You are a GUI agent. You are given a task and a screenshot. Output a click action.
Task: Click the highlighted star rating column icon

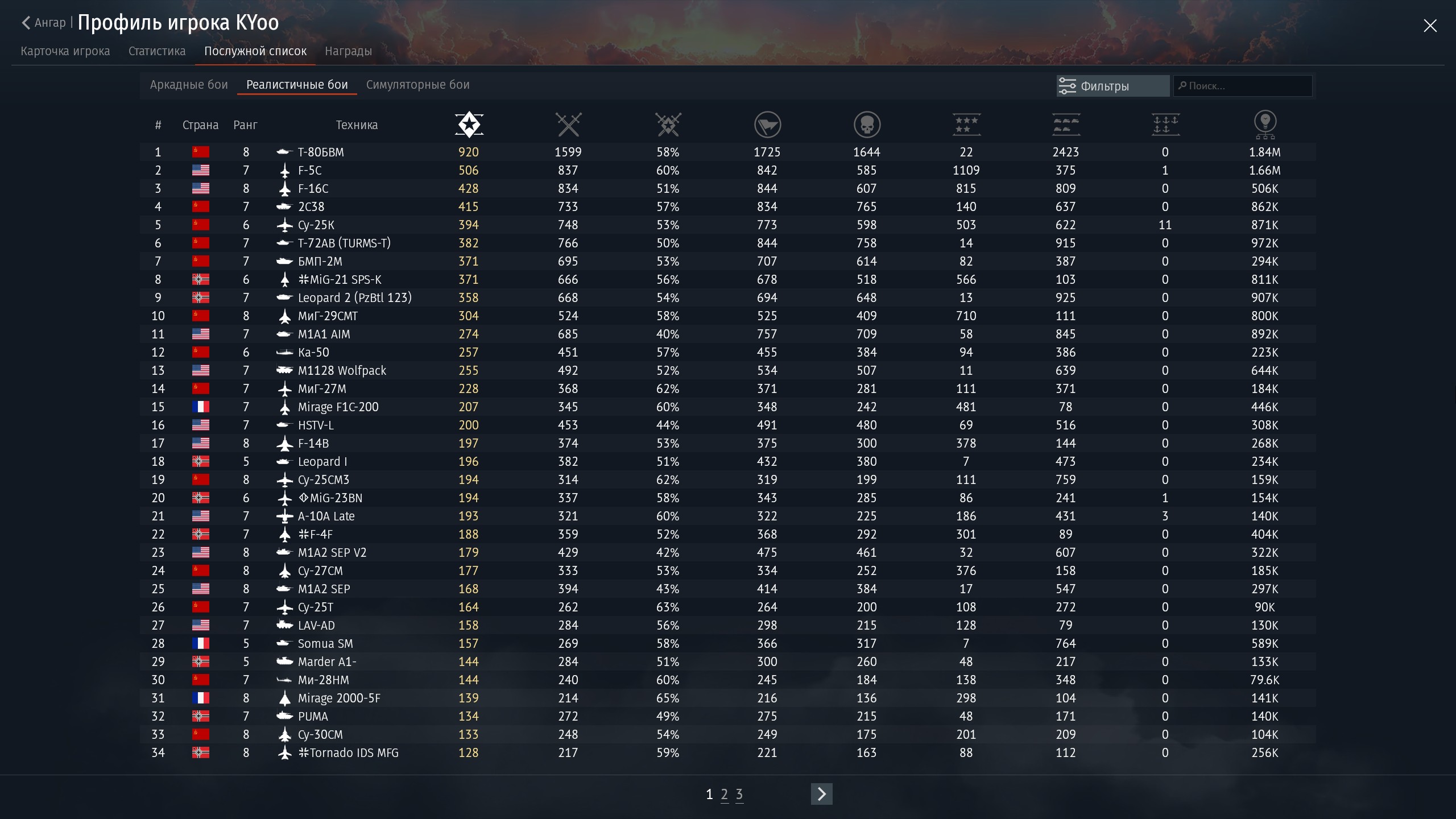point(469,125)
